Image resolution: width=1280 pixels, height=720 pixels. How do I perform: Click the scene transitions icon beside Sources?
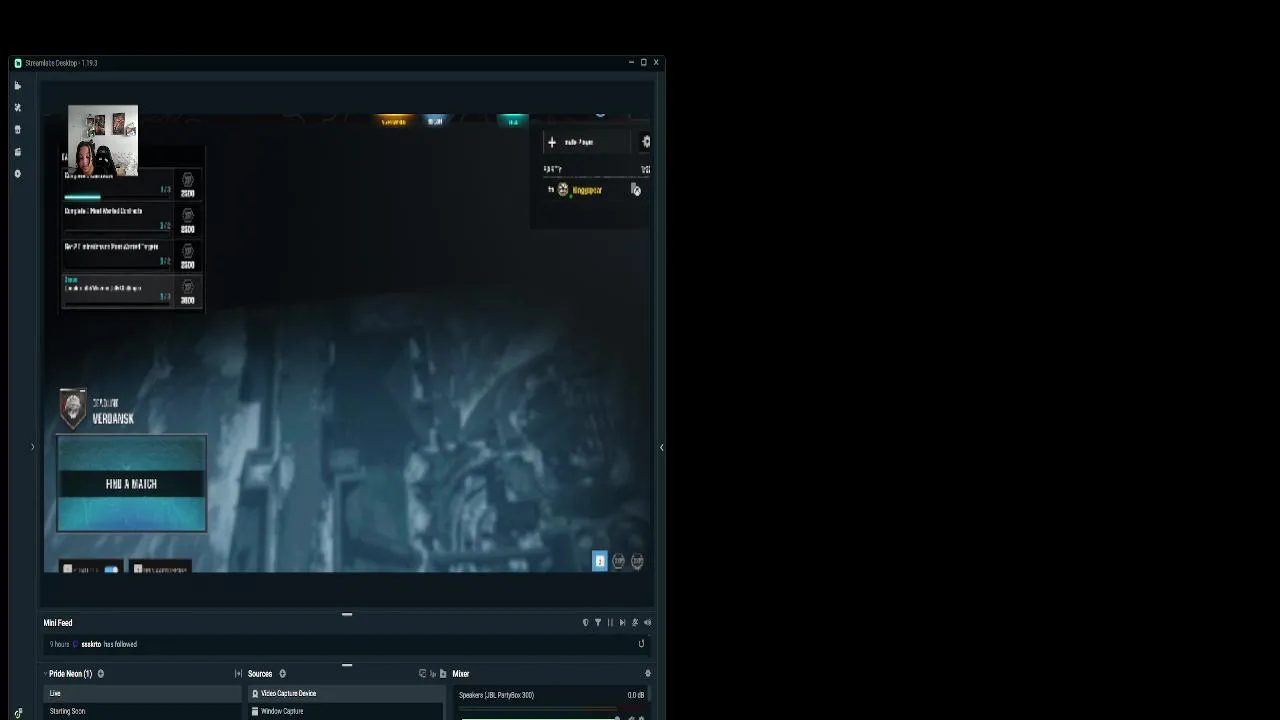238,674
